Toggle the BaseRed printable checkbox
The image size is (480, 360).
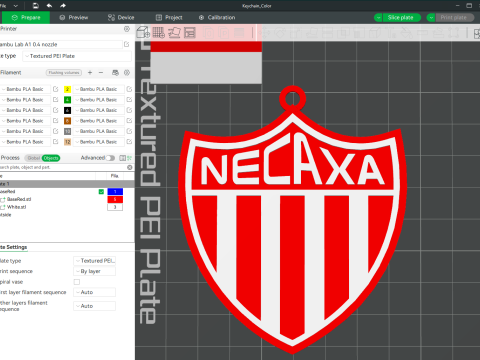[x=101, y=192]
